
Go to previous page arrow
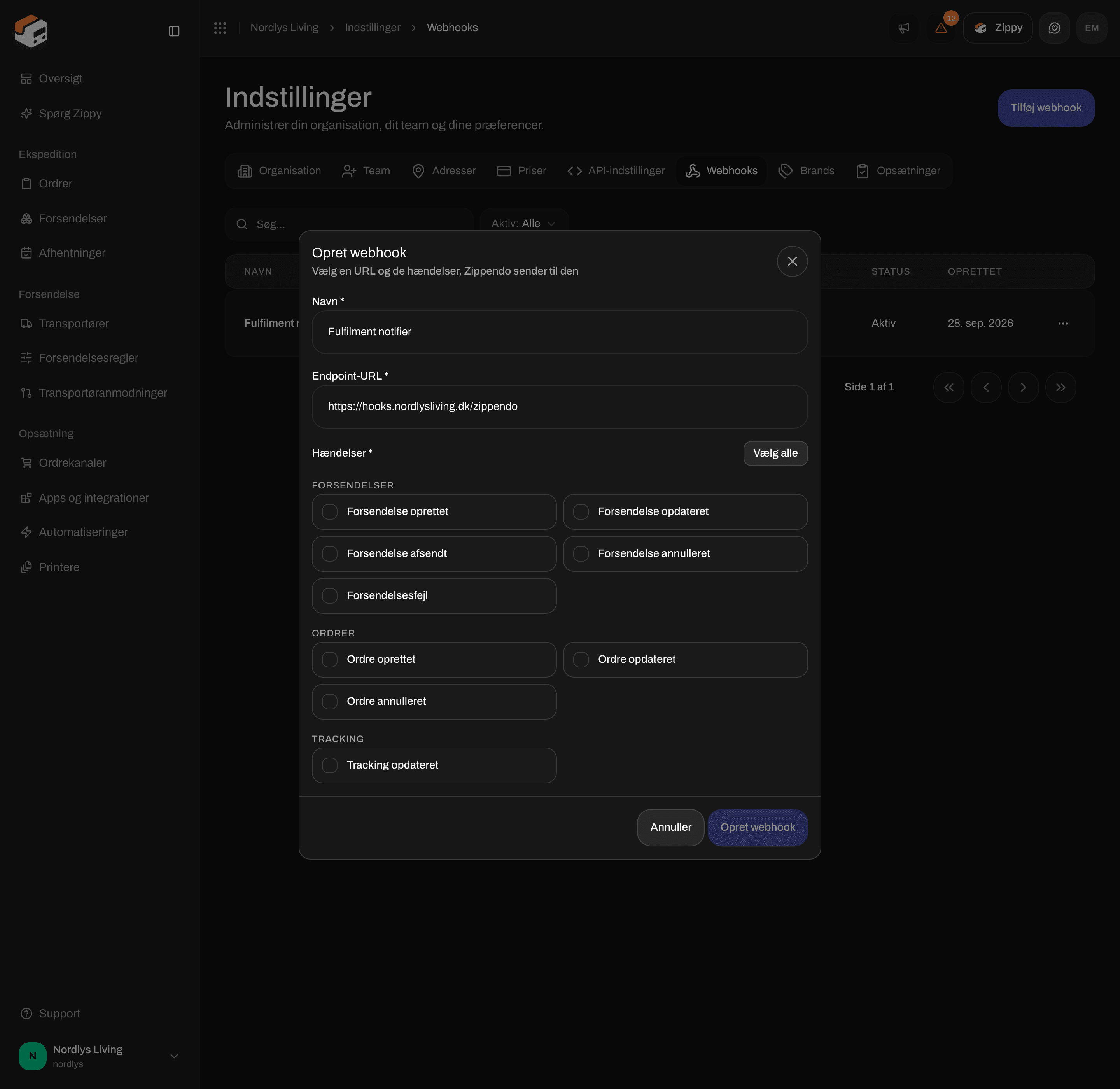click(x=985, y=387)
